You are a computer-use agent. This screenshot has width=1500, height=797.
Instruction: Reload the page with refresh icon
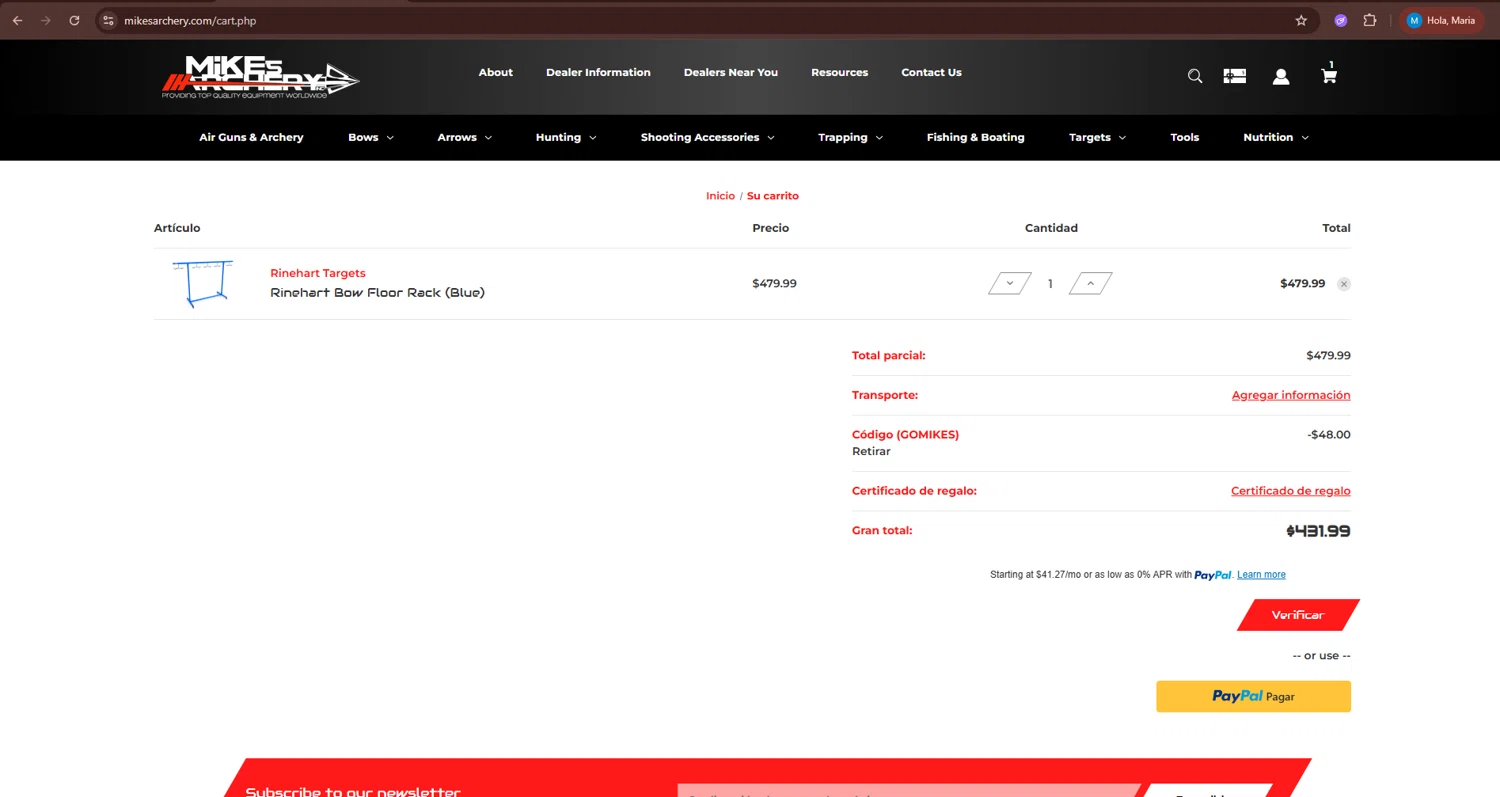(74, 20)
